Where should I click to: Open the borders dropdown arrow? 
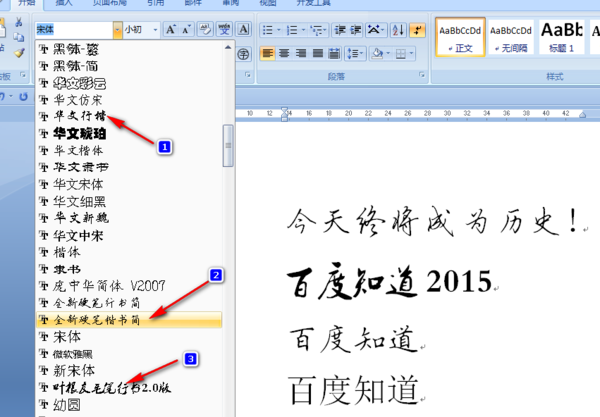pyautogui.click(x=411, y=54)
